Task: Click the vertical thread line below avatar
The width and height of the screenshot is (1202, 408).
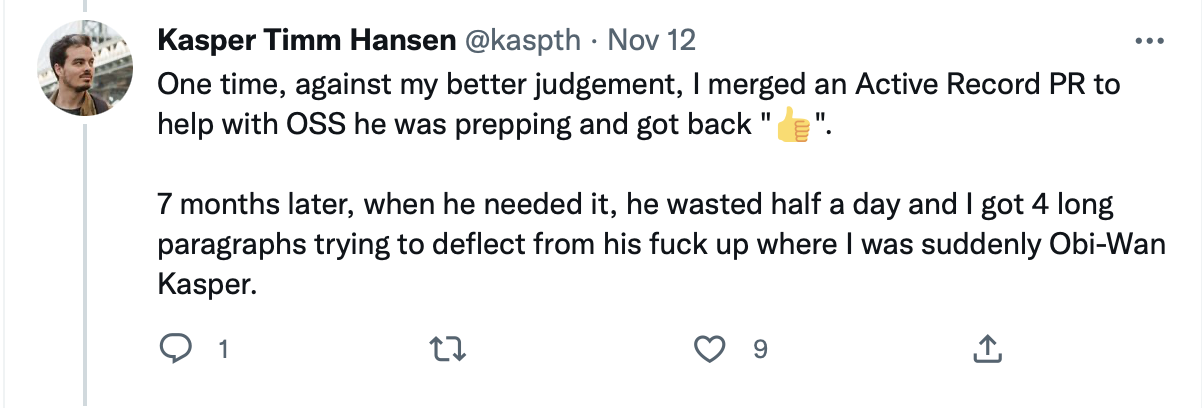Action: pos(87,260)
